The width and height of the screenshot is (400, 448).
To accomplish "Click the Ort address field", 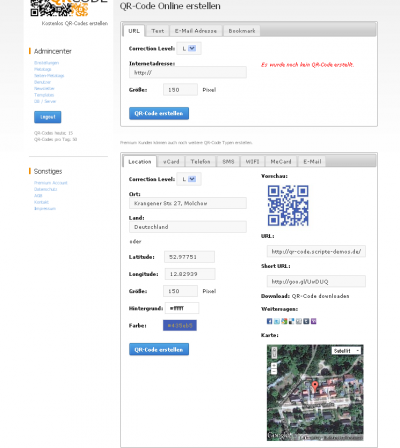I will point(188,203).
